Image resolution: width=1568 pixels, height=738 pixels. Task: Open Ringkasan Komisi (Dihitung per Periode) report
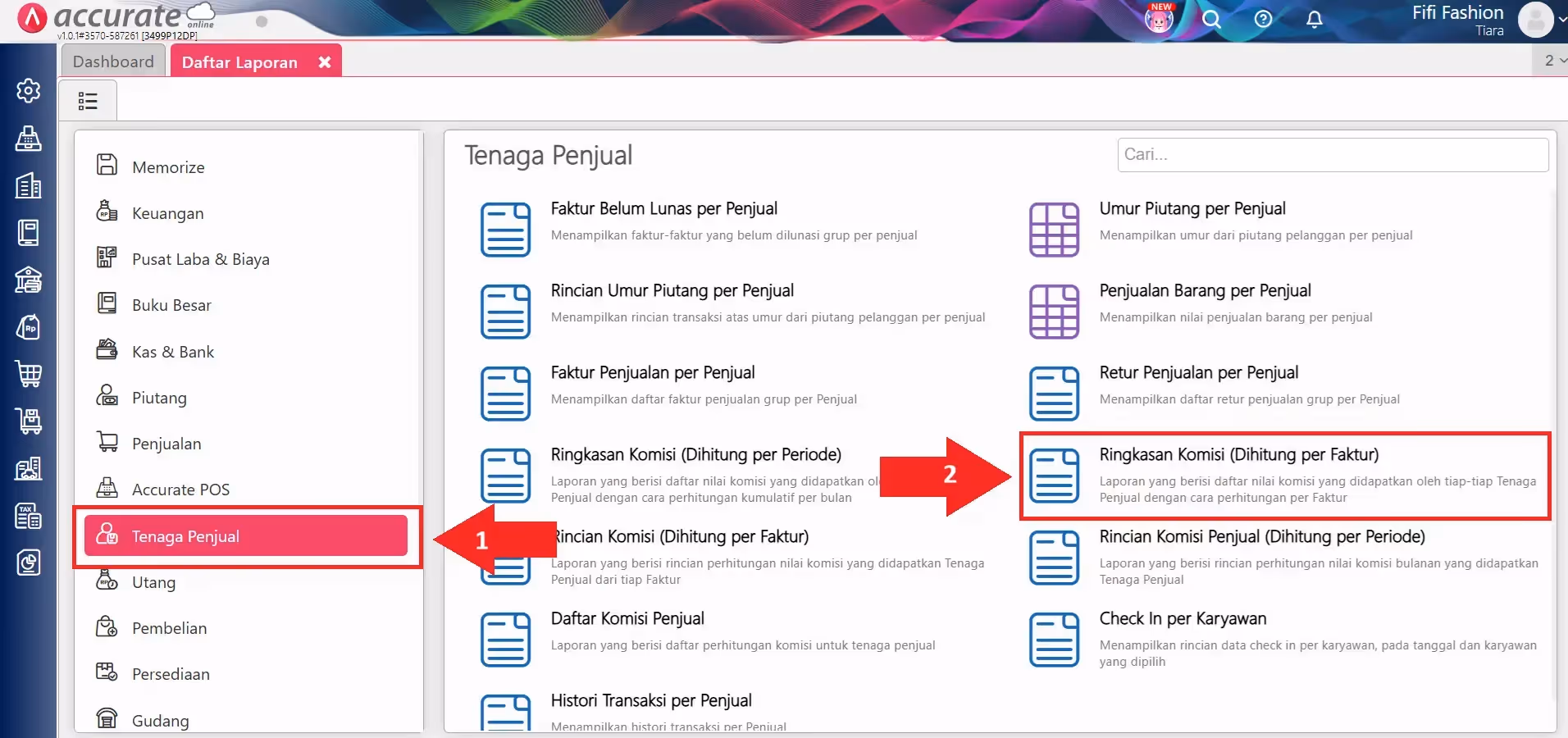pyautogui.click(x=696, y=454)
